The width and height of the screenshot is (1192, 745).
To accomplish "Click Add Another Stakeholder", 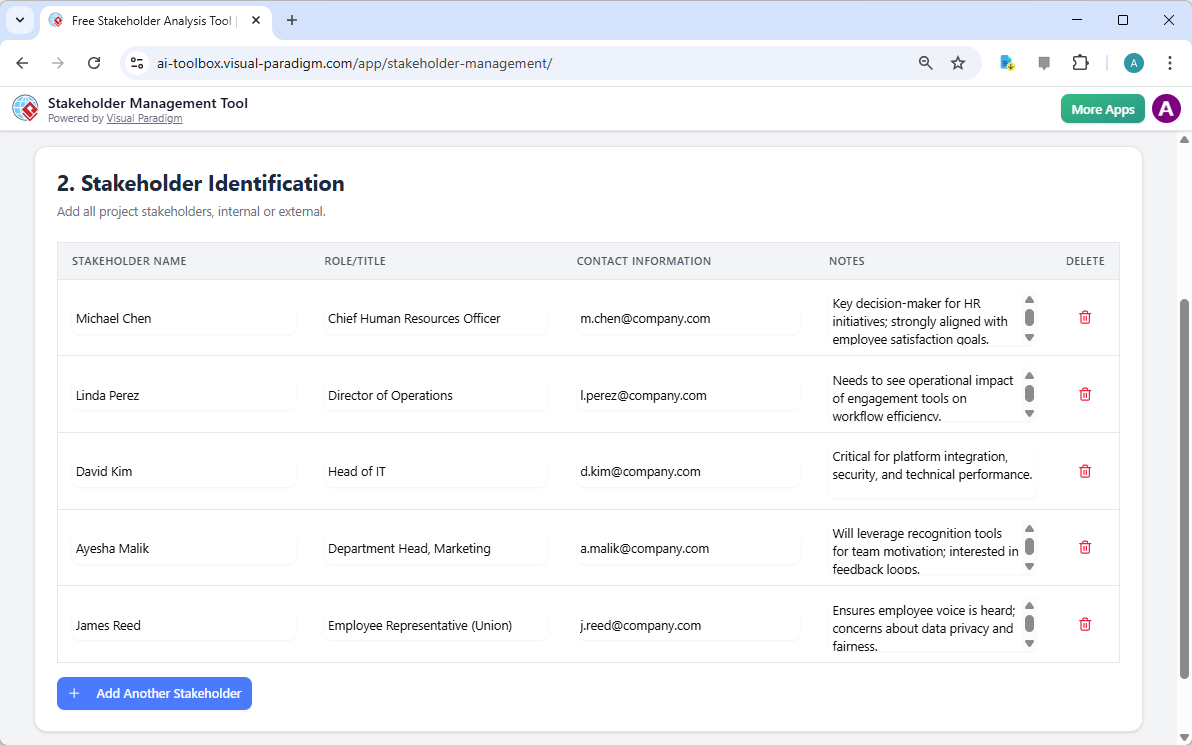I will [154, 693].
